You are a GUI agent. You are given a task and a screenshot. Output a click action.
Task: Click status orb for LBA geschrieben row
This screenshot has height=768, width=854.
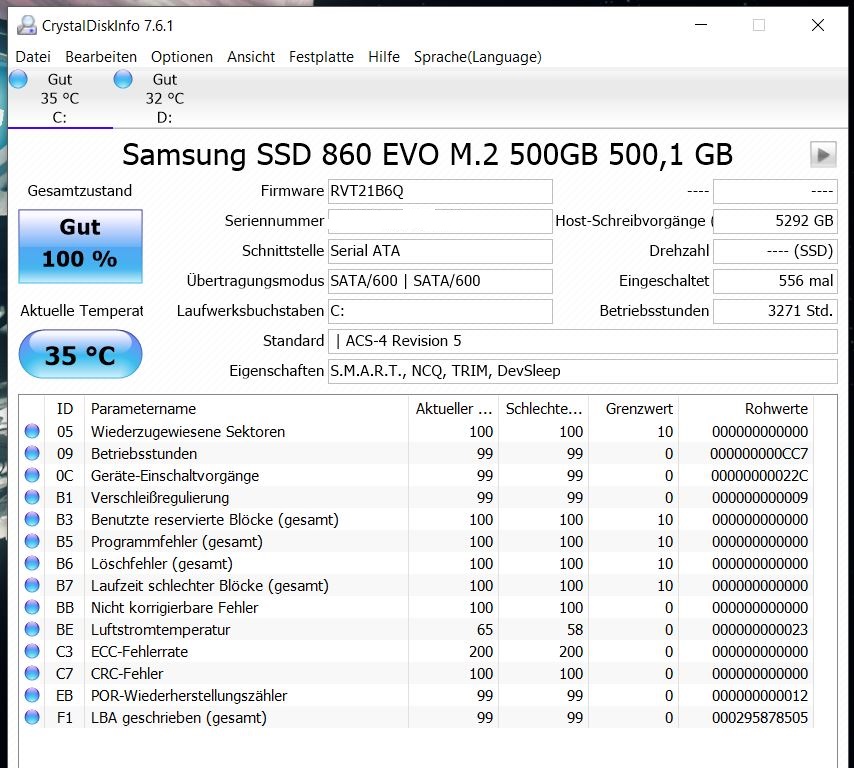coord(32,717)
